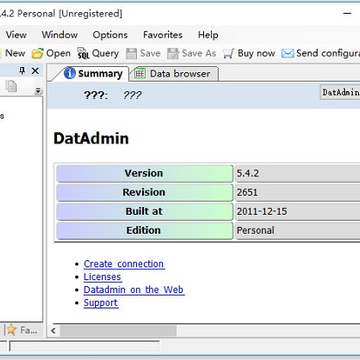360x360 pixels.
Task: Switch to the Data browser tab
Action: (x=173, y=74)
